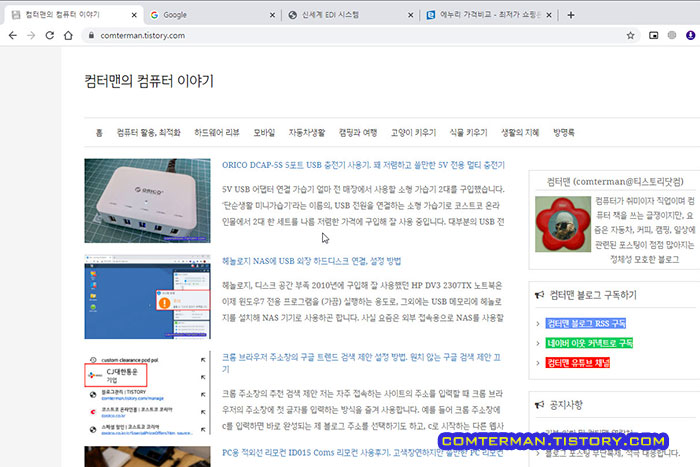Open the 컴퓨터 활용, 최적화 category
700x467 pixels.
pyautogui.click(x=149, y=133)
